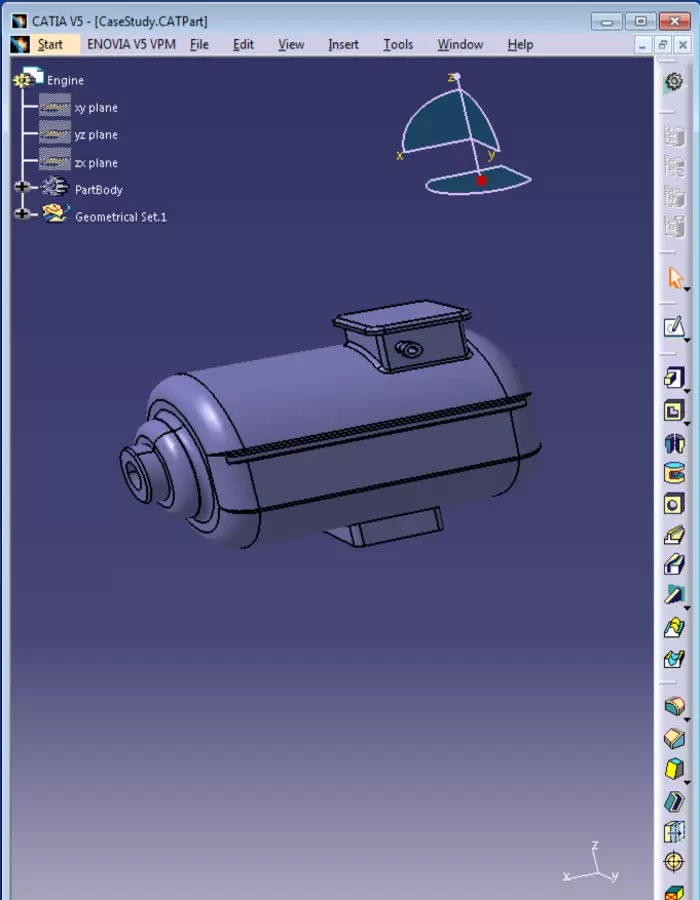The width and height of the screenshot is (700, 900).
Task: Minimize the CaseStudy document window
Action: point(642,45)
